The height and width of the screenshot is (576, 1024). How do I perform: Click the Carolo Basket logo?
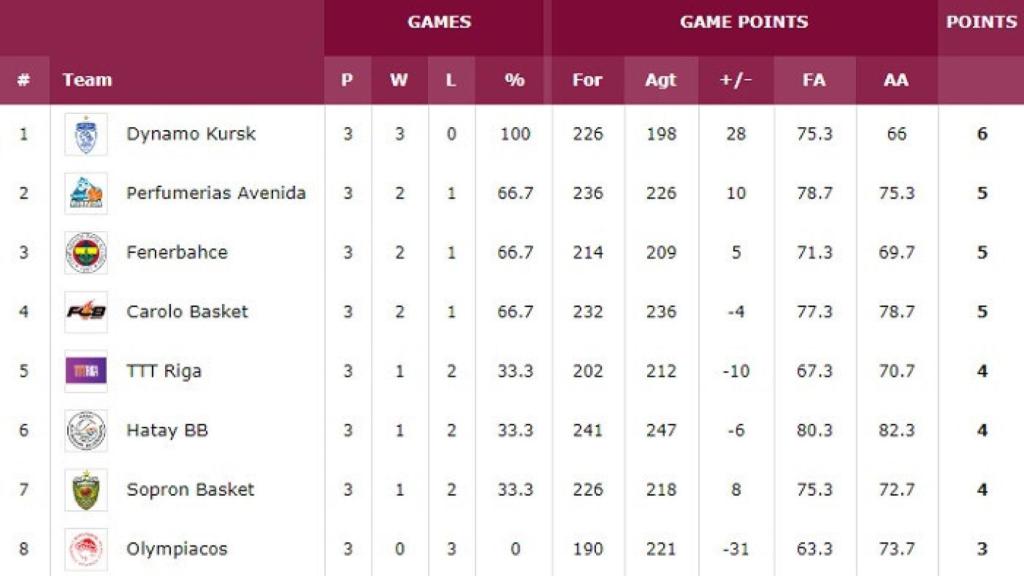tap(86, 311)
